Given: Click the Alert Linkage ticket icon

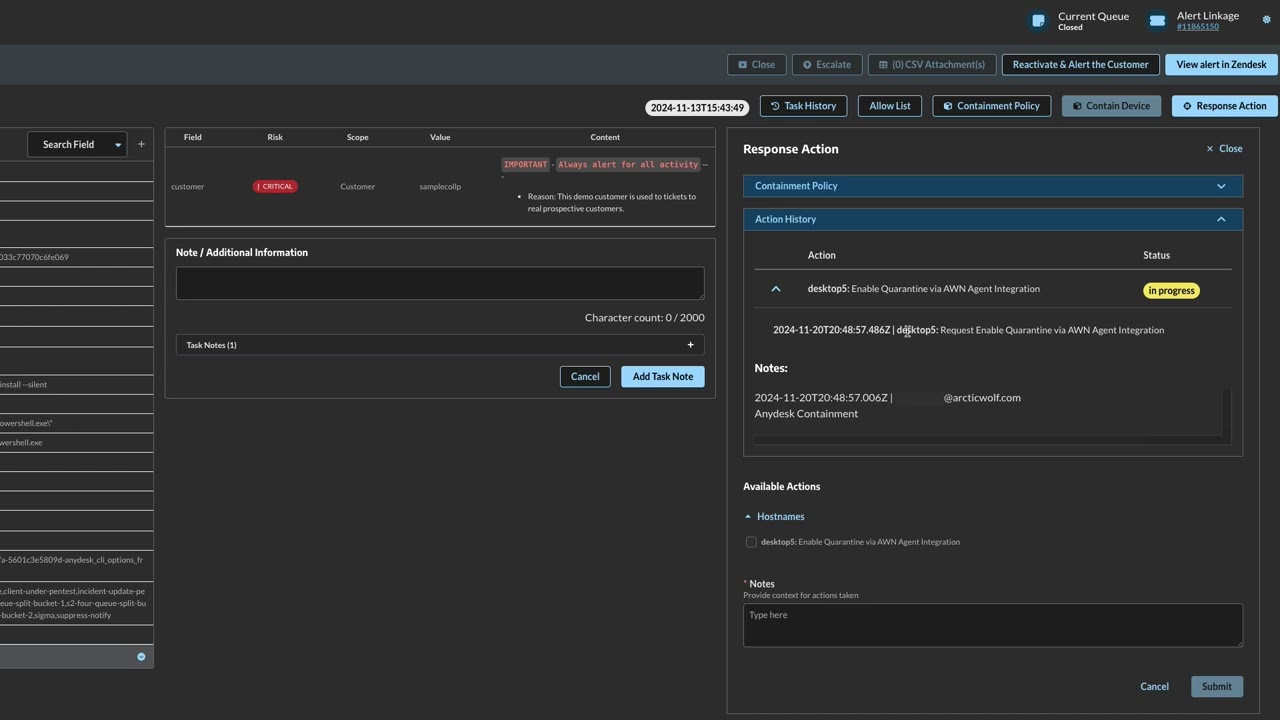Looking at the screenshot, I should (x=1157, y=20).
